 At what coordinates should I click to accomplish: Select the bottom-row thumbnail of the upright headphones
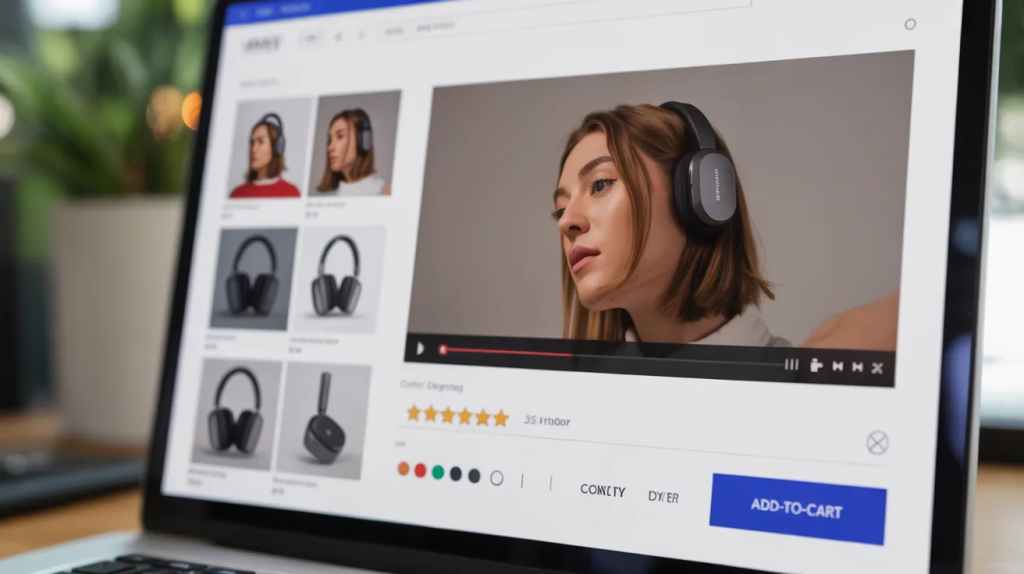236,414
